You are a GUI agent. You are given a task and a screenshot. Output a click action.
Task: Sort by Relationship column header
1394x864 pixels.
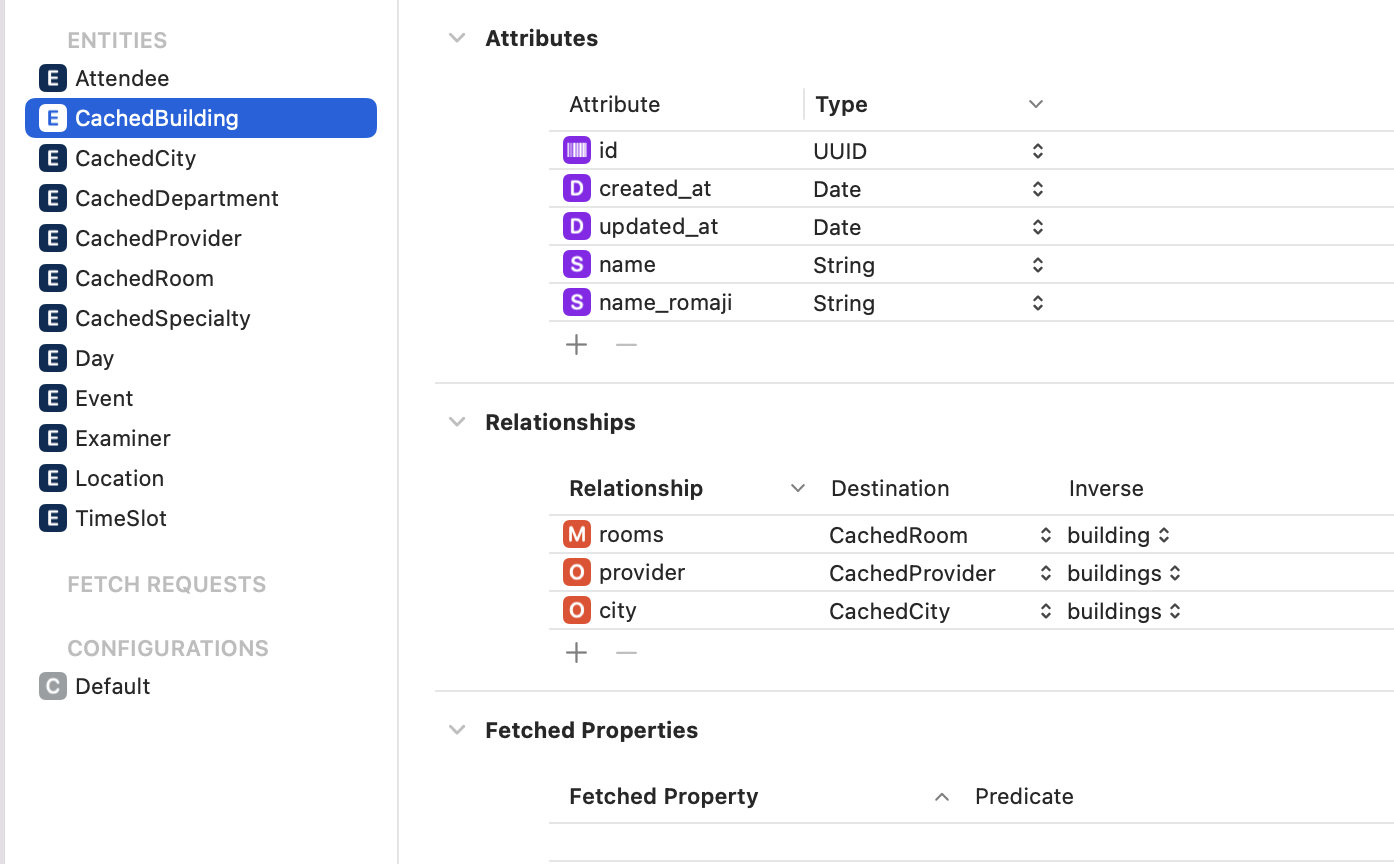[636, 488]
